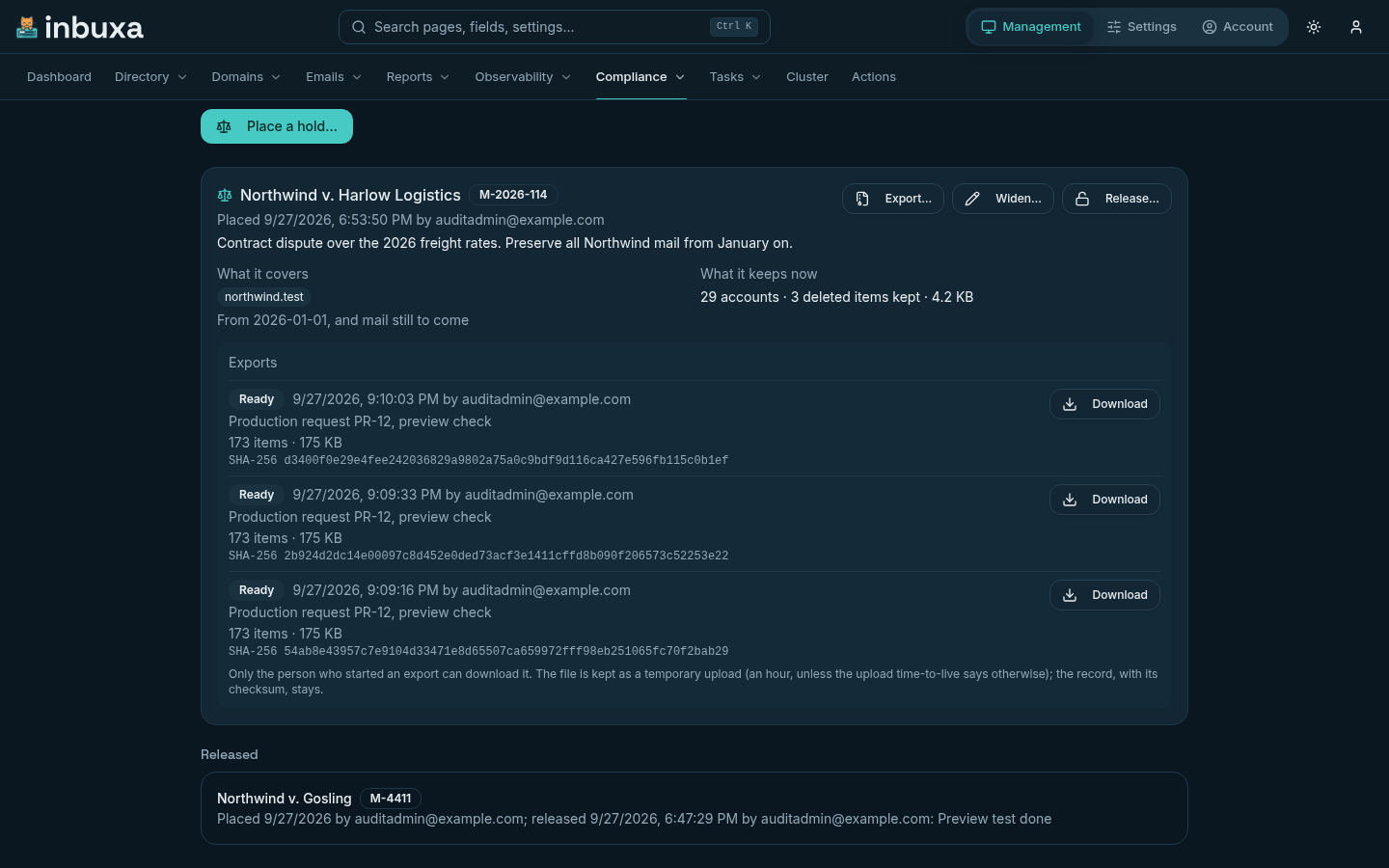Select the Compliance nav label
Image resolution: width=1389 pixels, height=868 pixels.
[631, 77]
